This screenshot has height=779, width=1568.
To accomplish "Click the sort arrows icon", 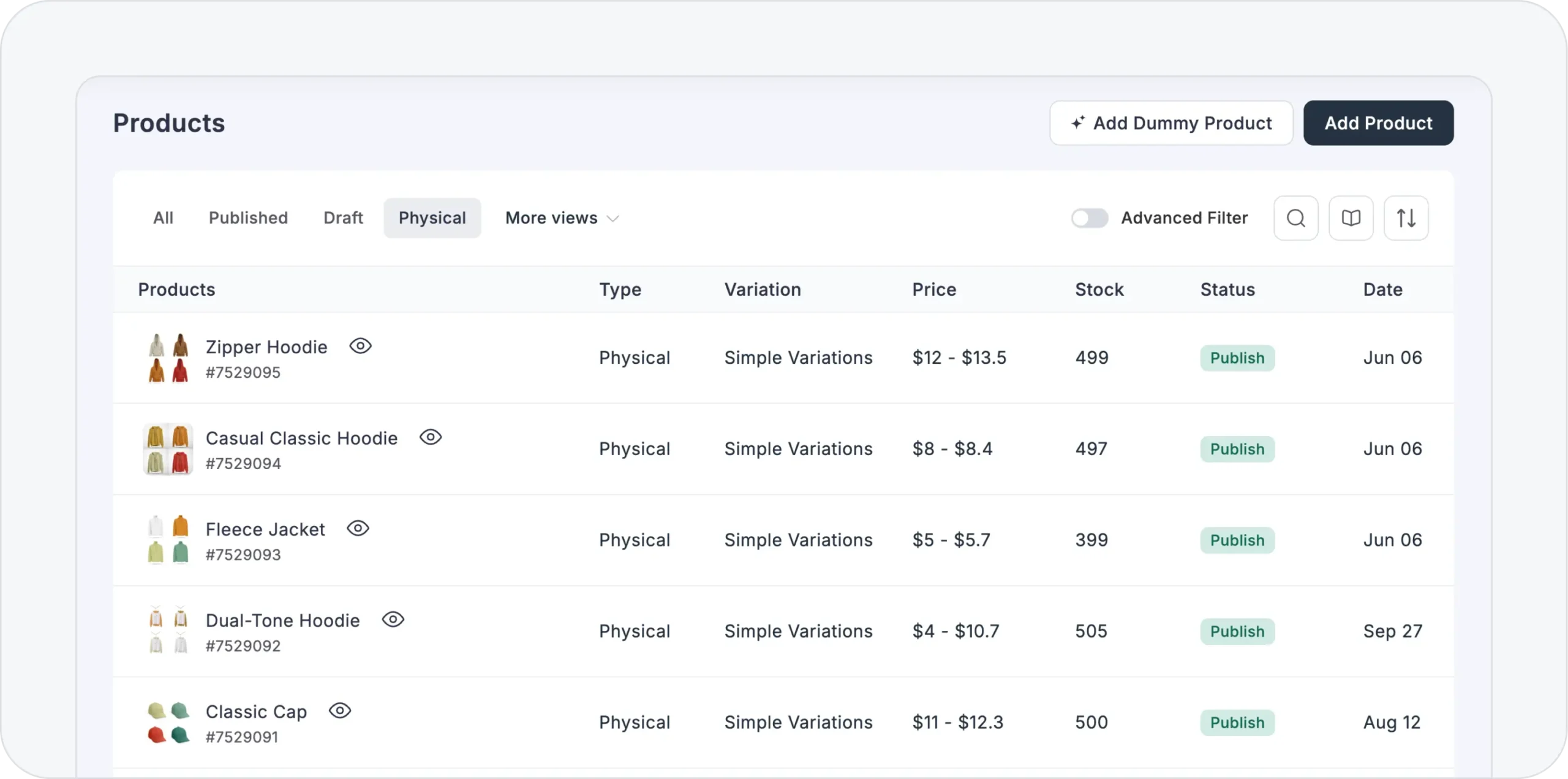I will click(x=1406, y=218).
